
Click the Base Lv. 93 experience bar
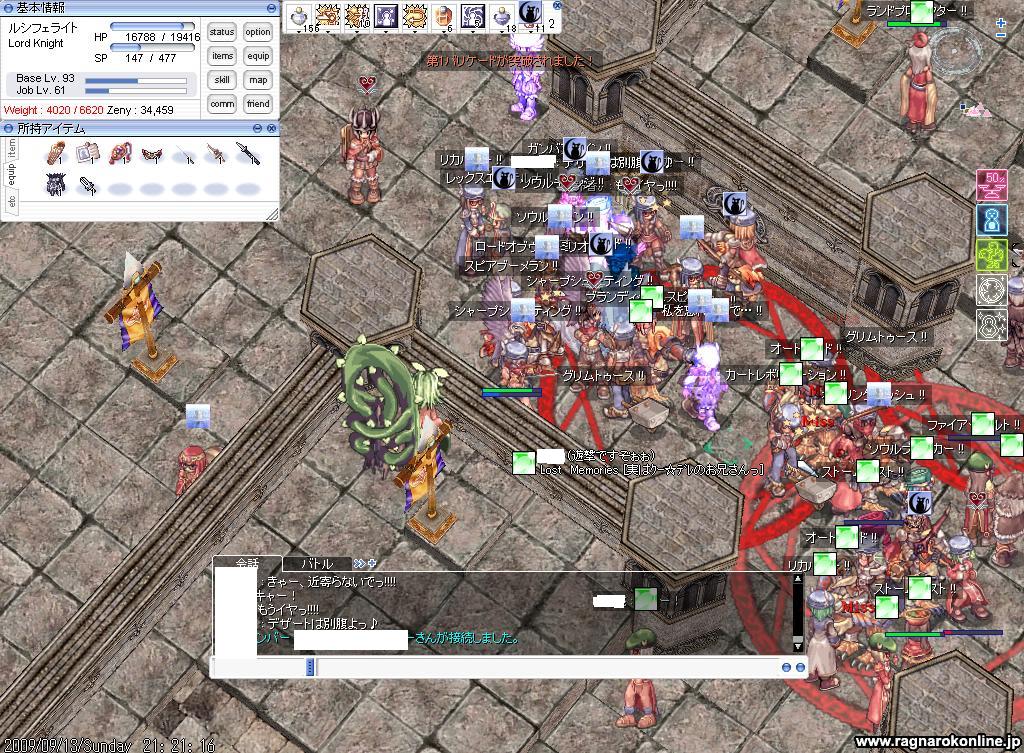(x=136, y=81)
